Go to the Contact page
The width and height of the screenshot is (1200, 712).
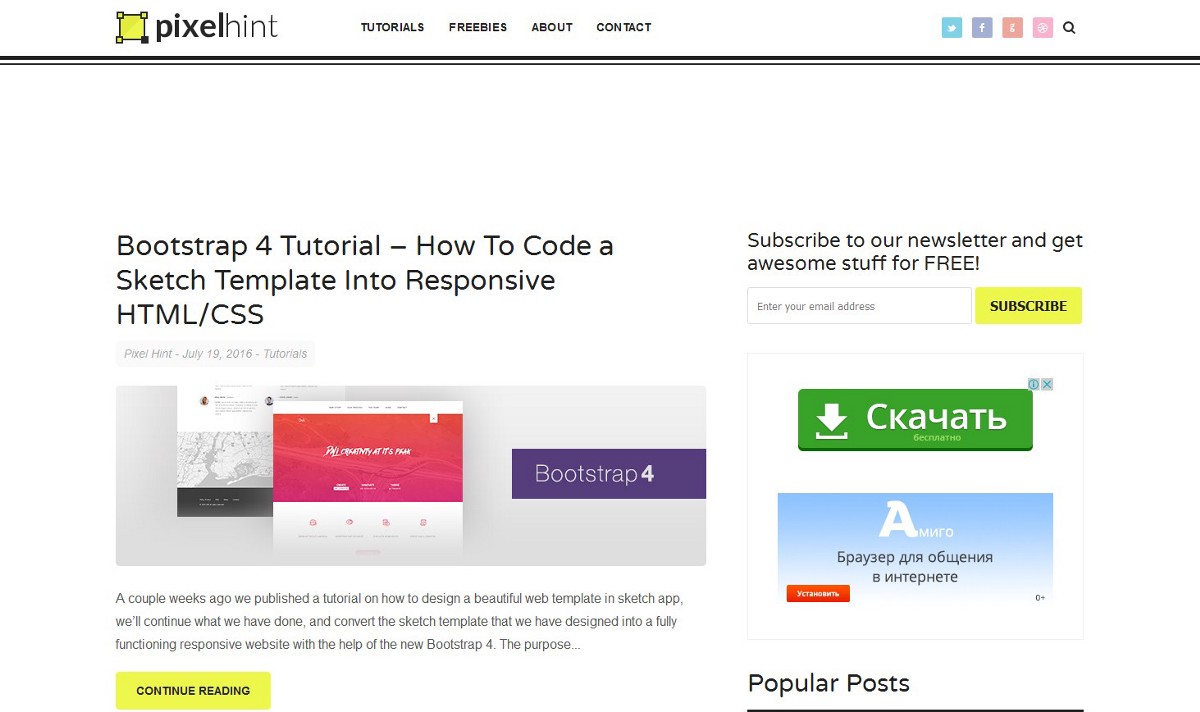[x=624, y=27]
